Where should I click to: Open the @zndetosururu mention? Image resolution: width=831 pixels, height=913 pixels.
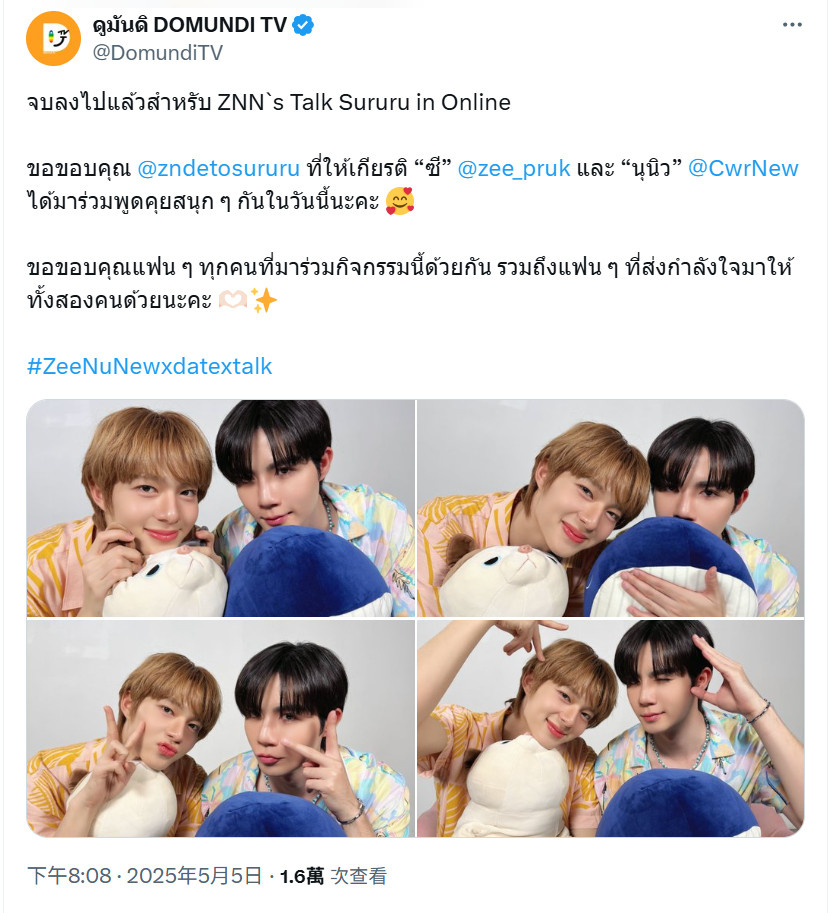click(218, 168)
